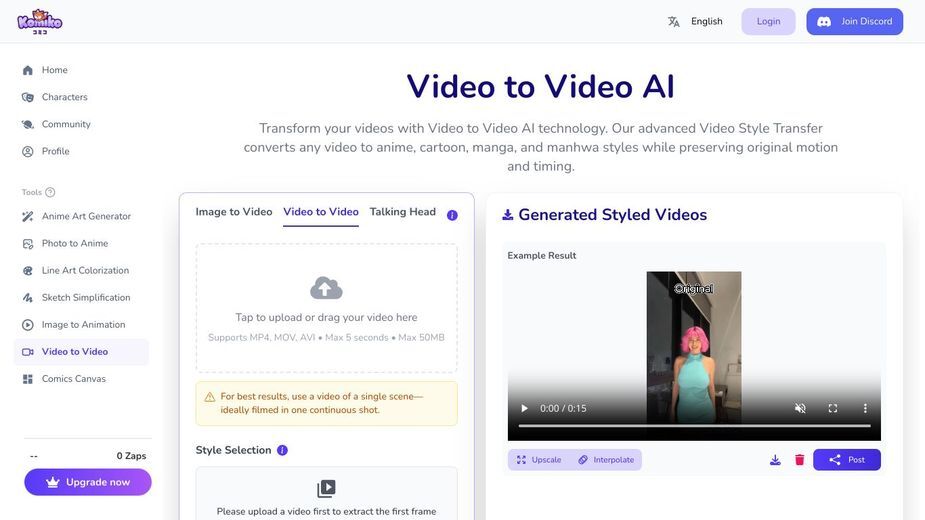Click the Upscale button
The image size is (925, 520).
539,460
